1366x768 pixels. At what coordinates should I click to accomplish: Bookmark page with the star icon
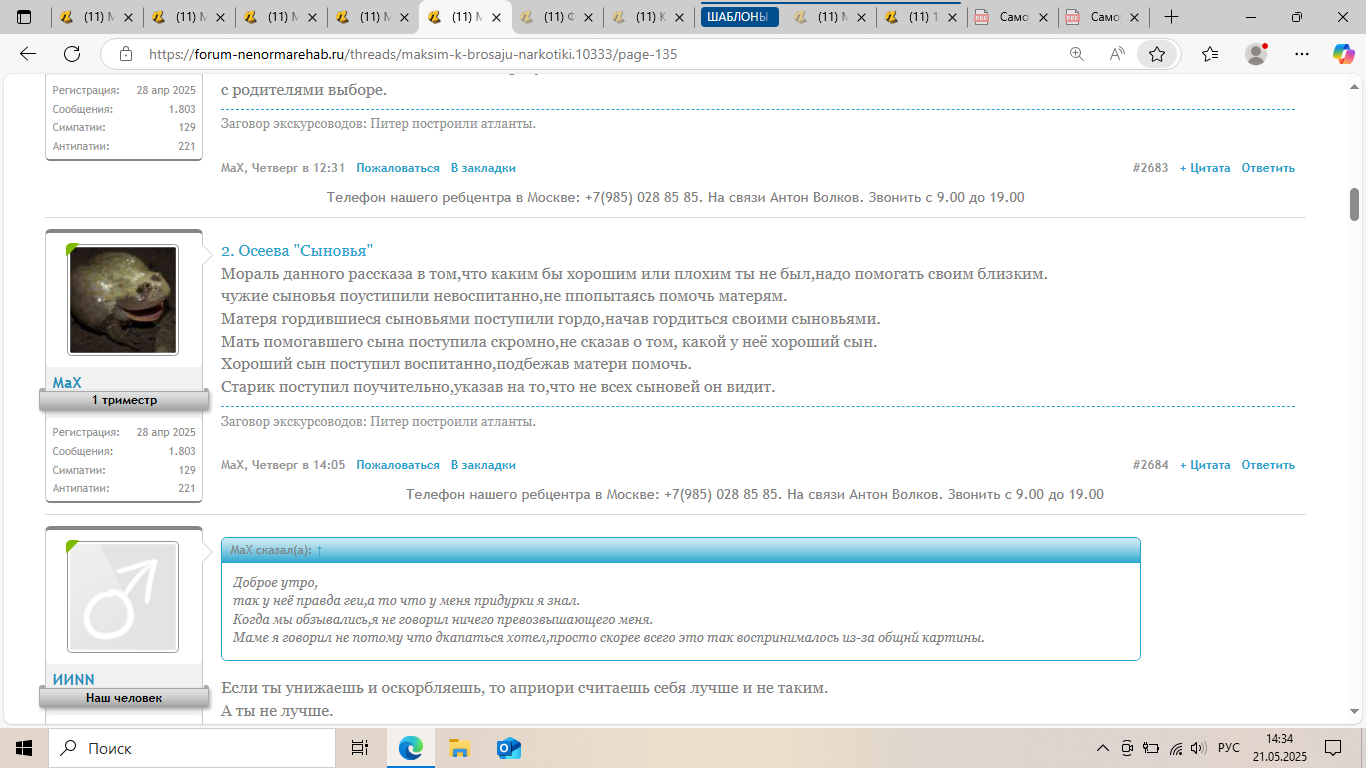click(1157, 54)
